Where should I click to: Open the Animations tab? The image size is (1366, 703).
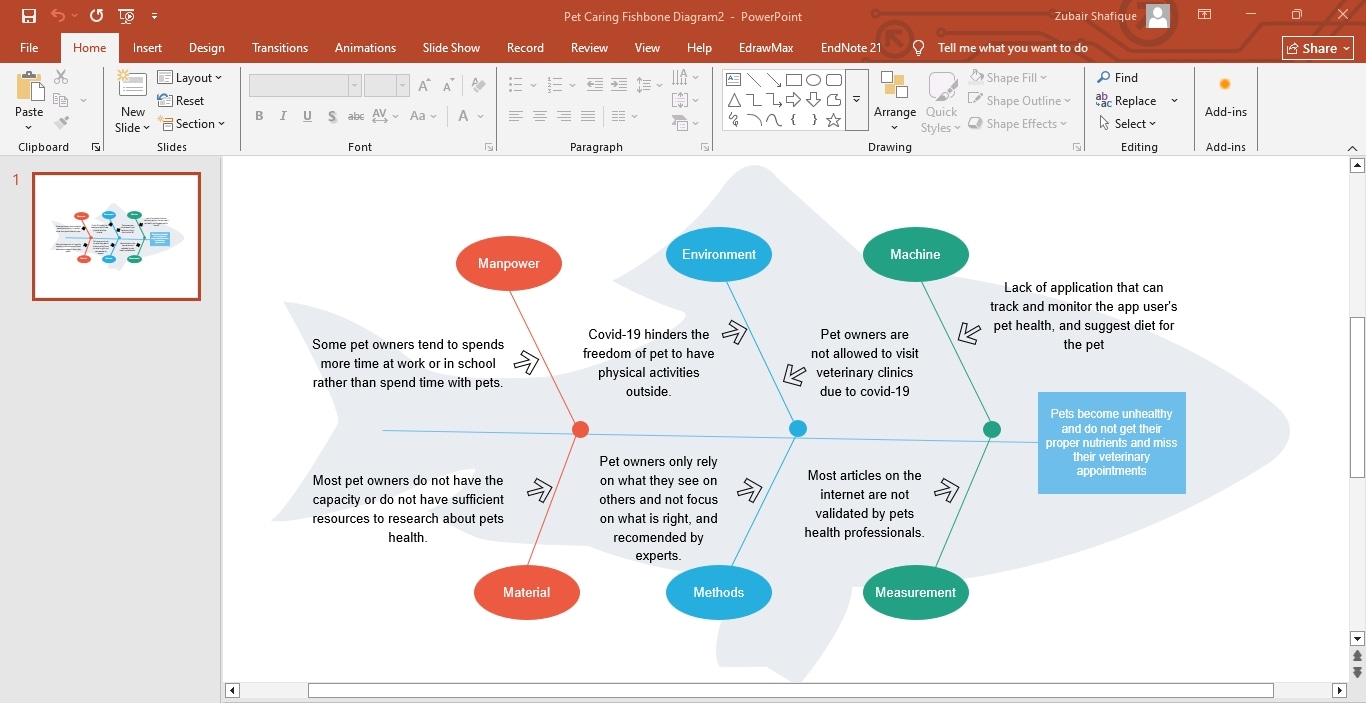(365, 47)
